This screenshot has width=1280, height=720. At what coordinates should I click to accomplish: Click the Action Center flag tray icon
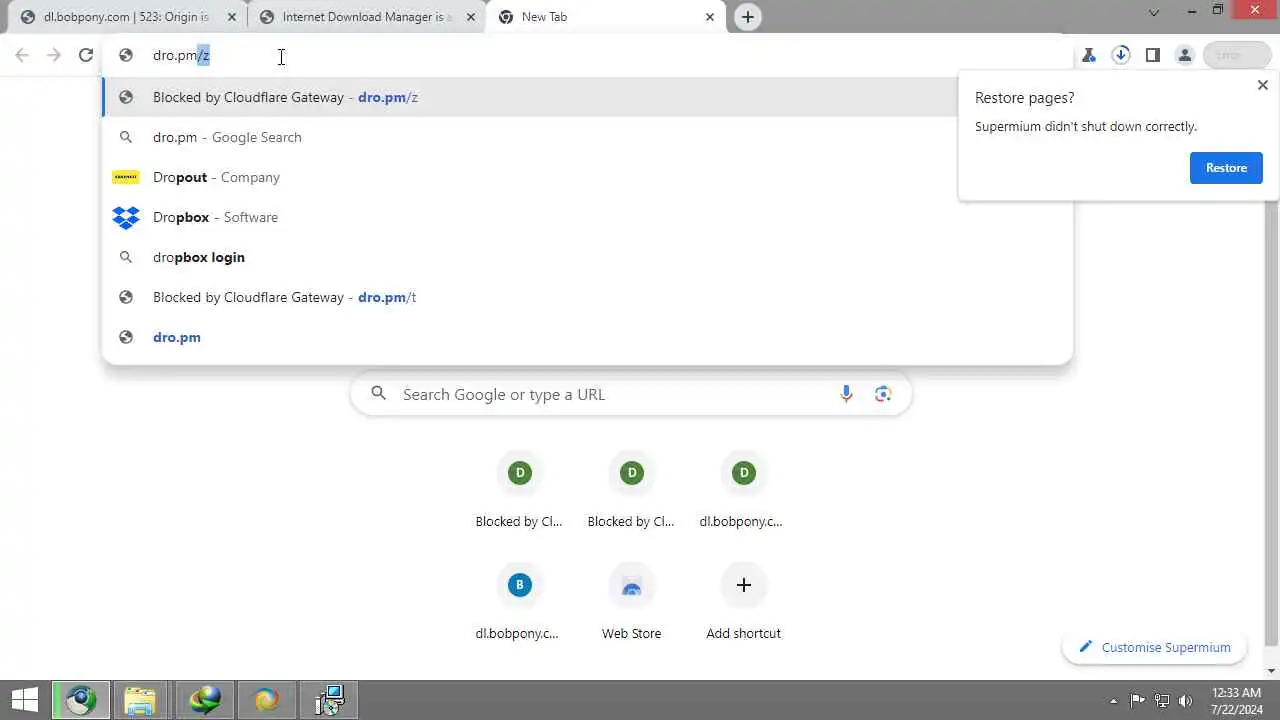click(1138, 701)
